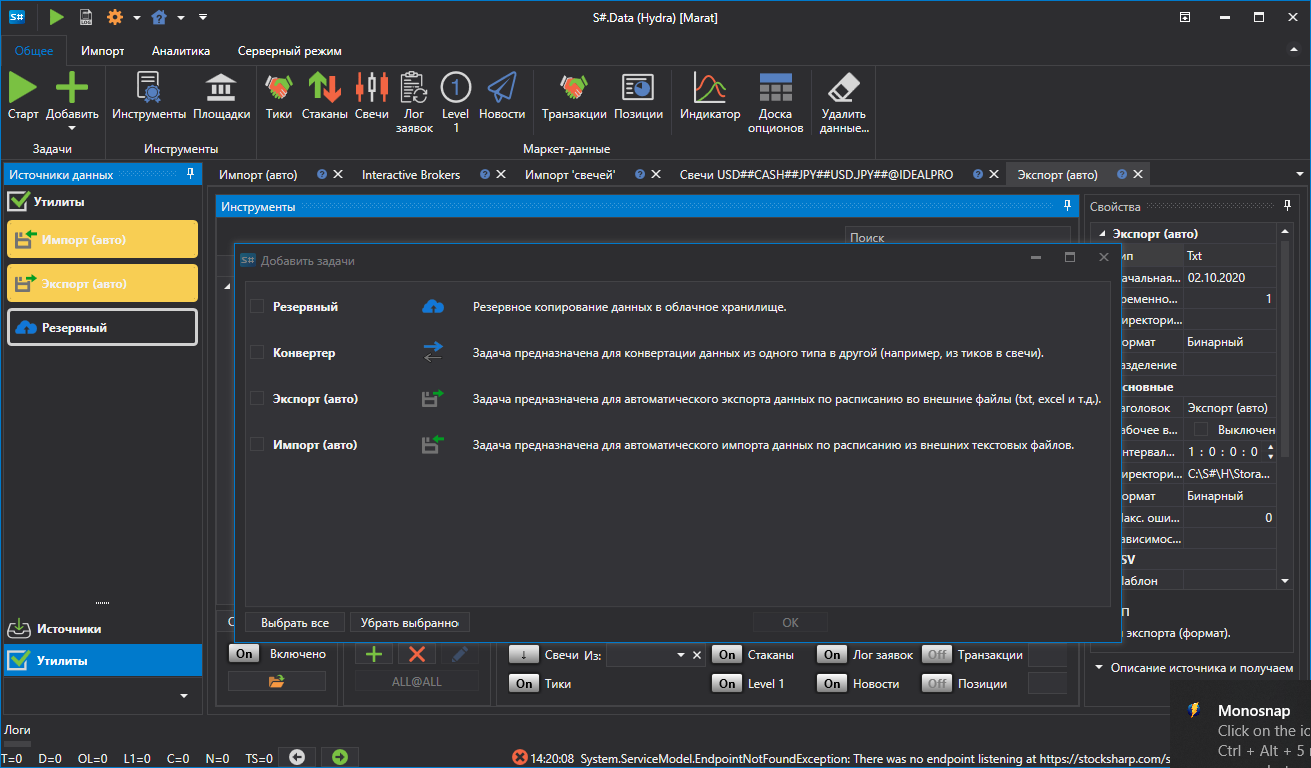The width and height of the screenshot is (1311, 768).
Task: Toggle the Level 1 On switch
Action: 727,684
